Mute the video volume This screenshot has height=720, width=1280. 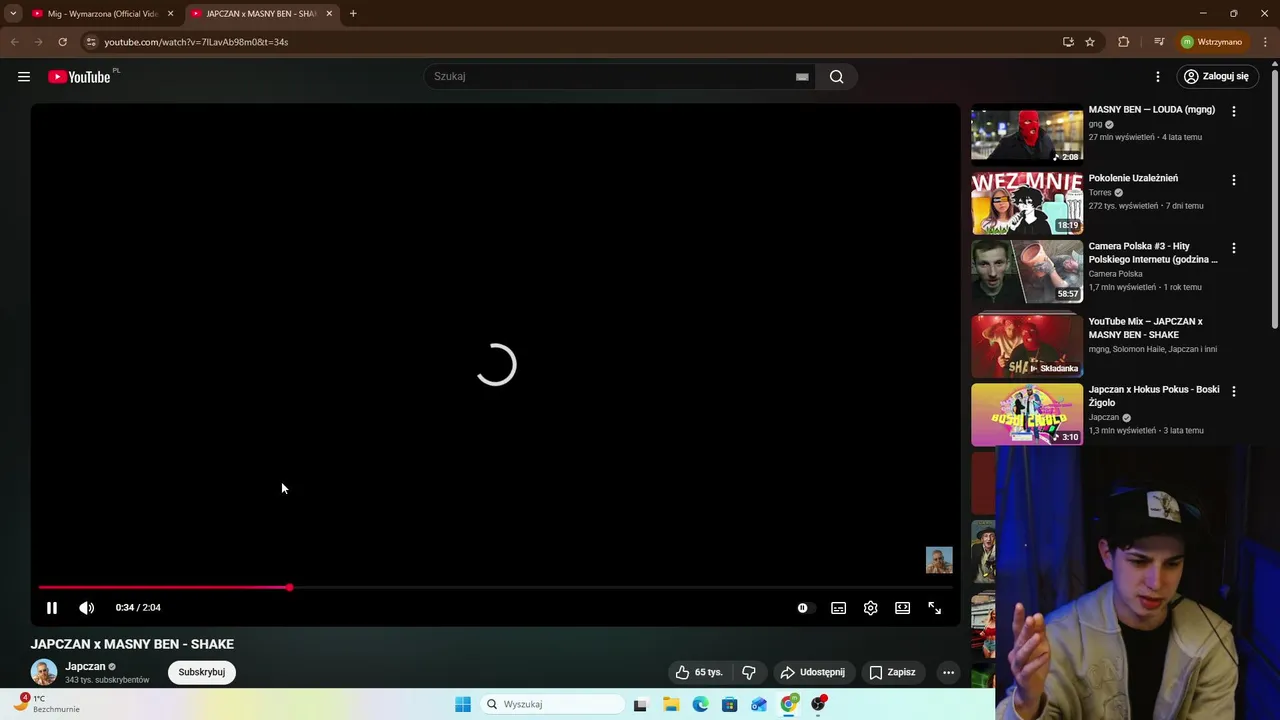87,608
